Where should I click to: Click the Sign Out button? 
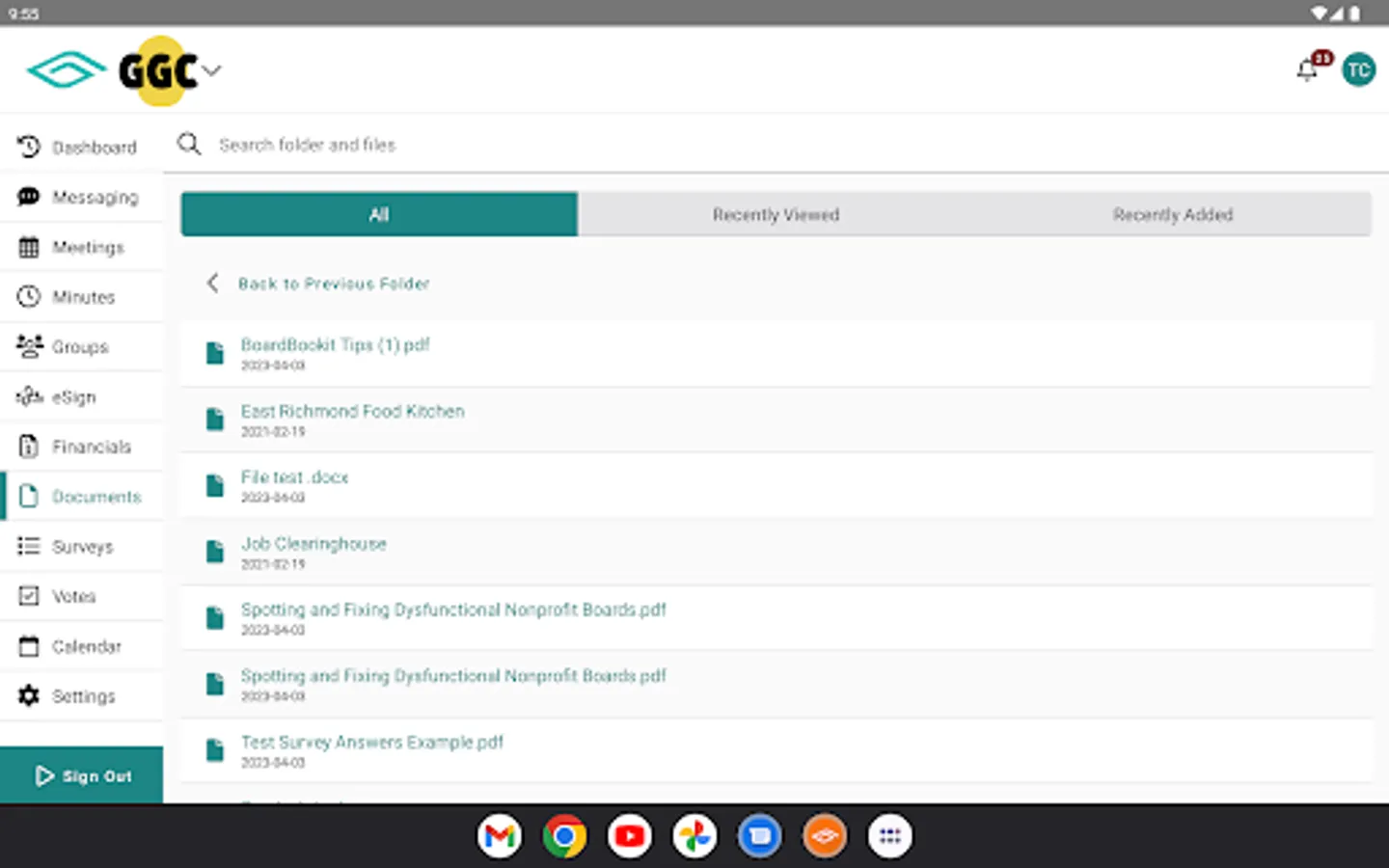(82, 775)
